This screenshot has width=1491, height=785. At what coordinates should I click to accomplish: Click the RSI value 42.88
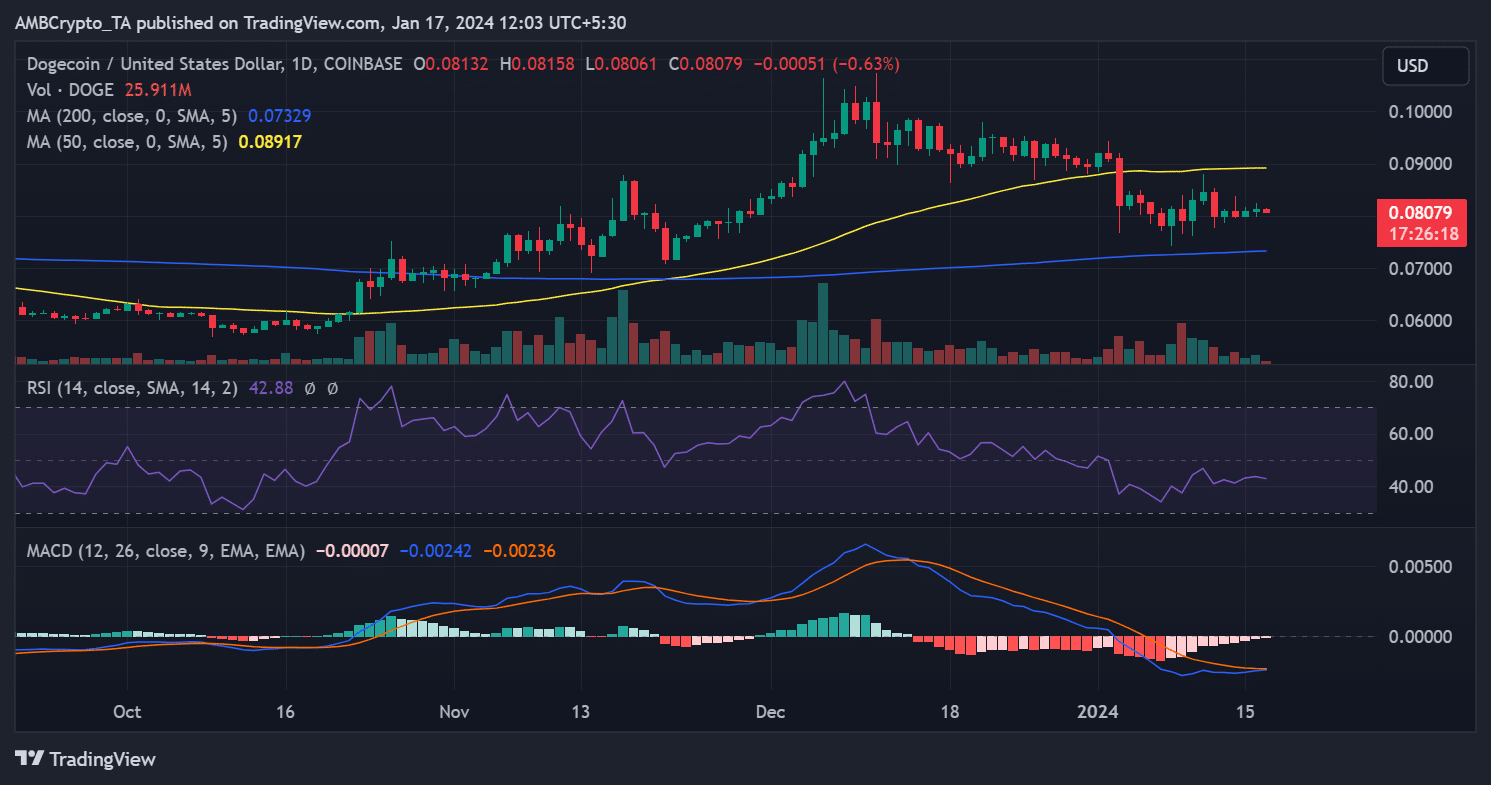tap(269, 387)
